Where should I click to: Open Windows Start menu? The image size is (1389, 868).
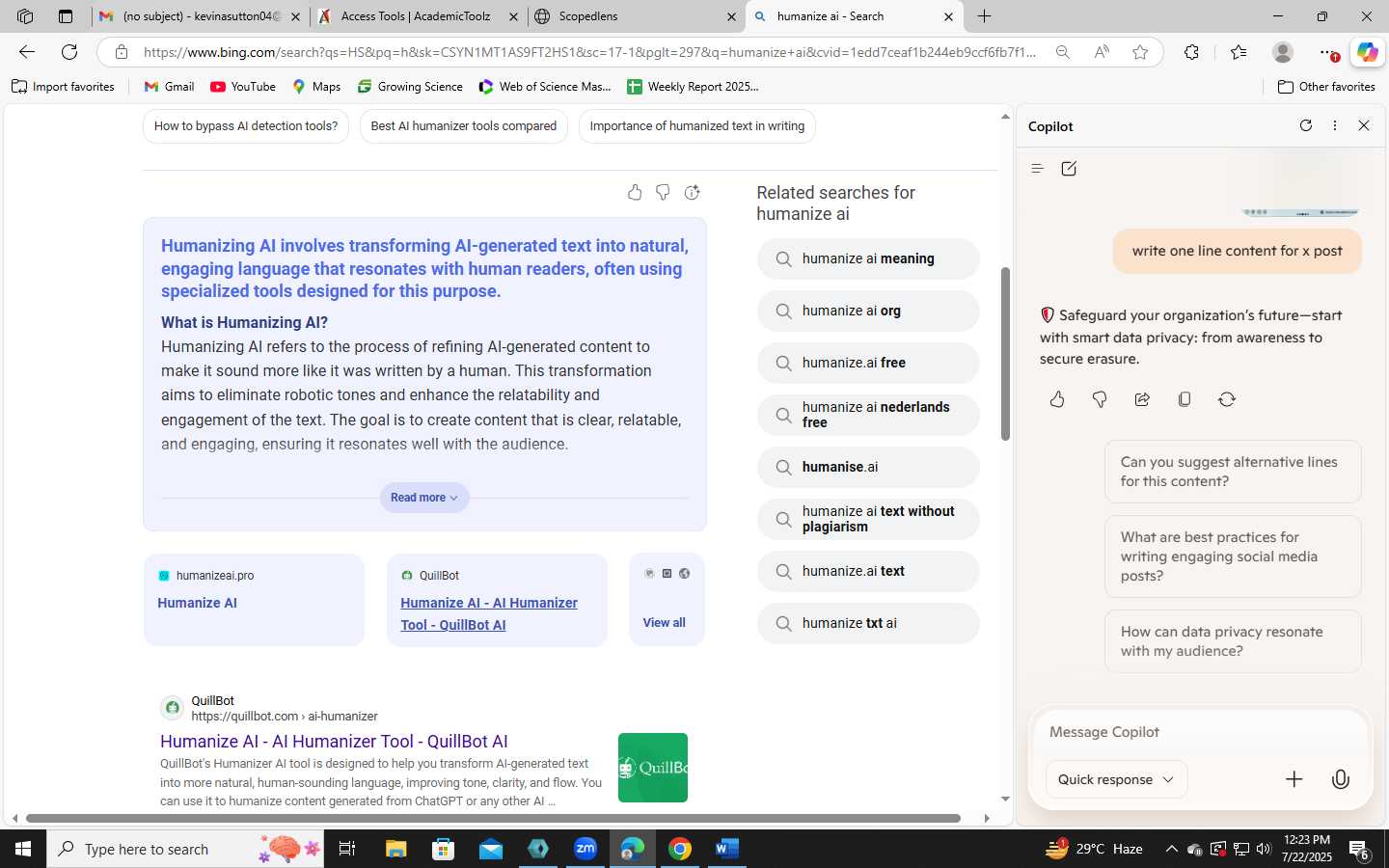pyautogui.click(x=23, y=849)
